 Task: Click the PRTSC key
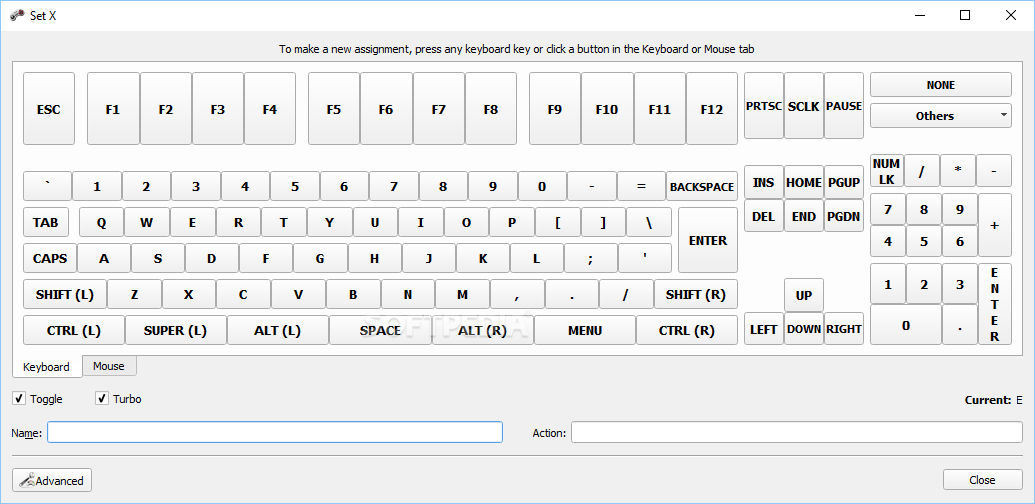coord(764,106)
